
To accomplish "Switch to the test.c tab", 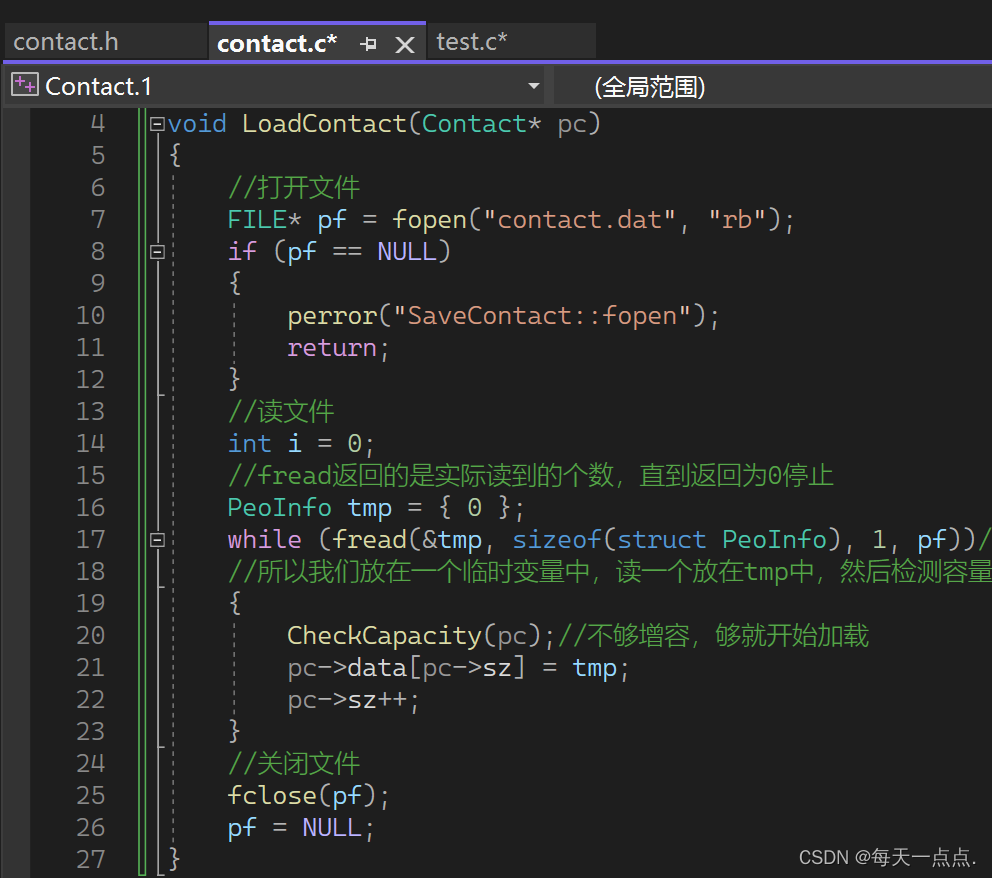I will coord(471,42).
